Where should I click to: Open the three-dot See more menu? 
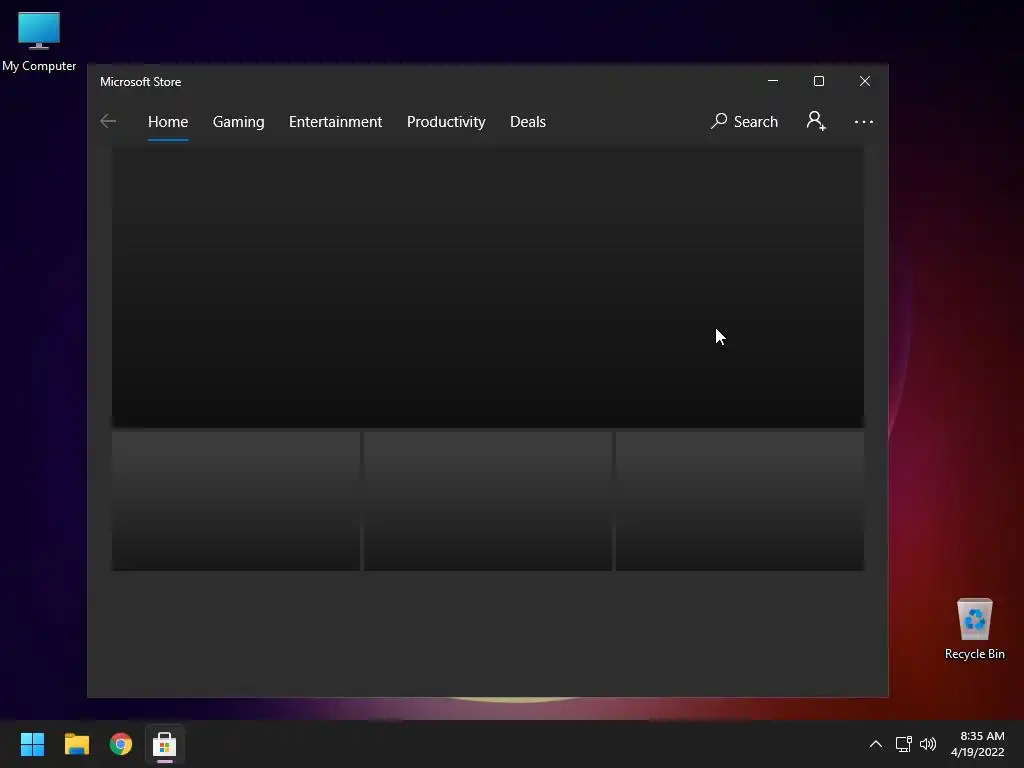[x=863, y=121]
